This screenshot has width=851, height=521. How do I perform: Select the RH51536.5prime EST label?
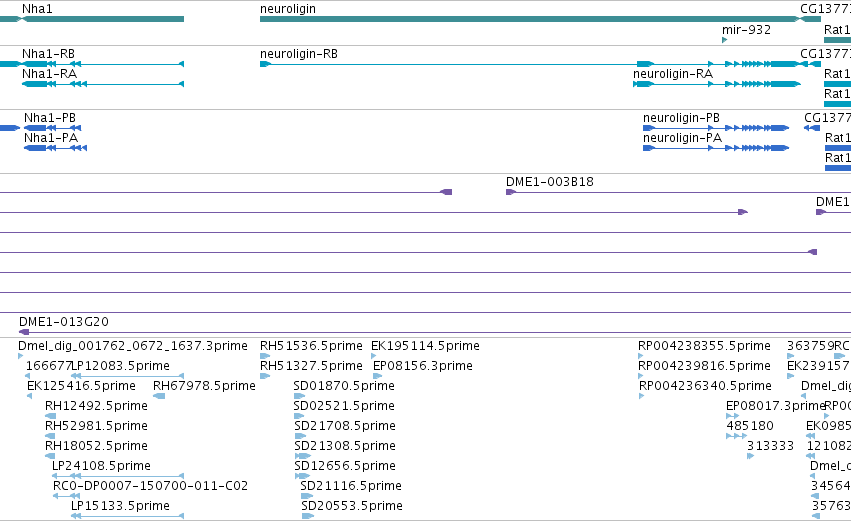click(x=311, y=346)
